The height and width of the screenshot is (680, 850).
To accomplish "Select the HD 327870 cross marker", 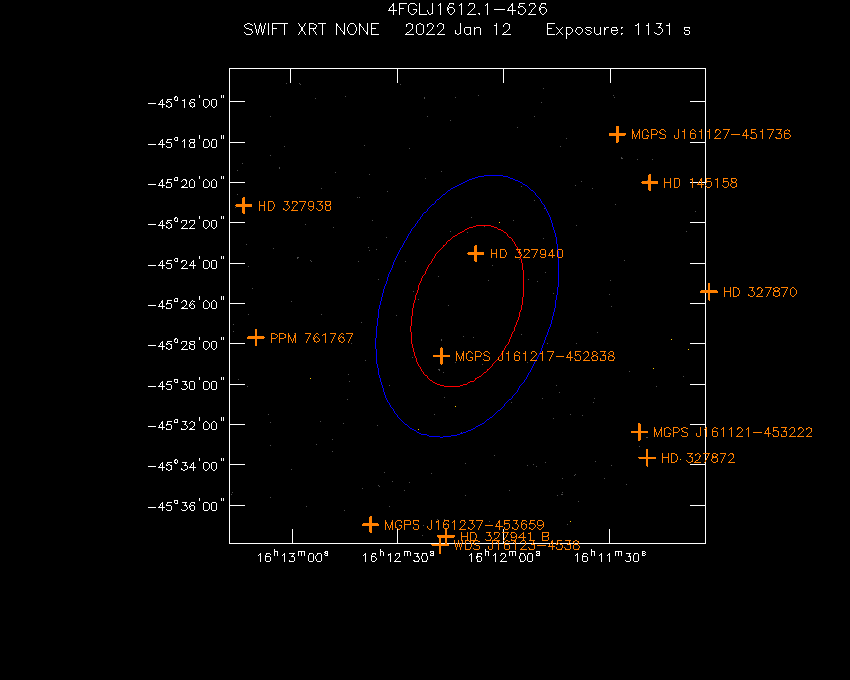I will pos(709,292).
